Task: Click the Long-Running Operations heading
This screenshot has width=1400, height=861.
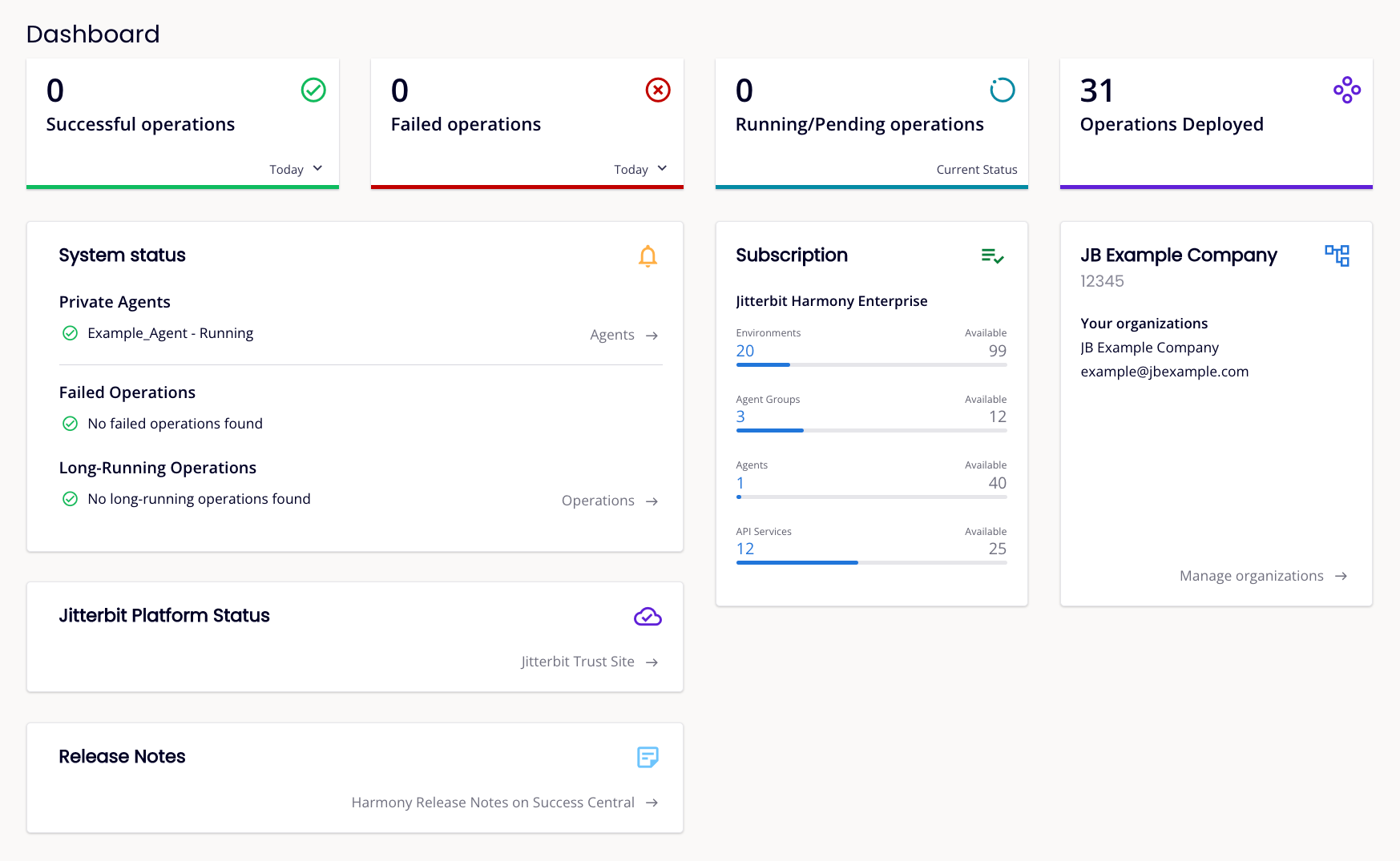Action: click(x=158, y=468)
